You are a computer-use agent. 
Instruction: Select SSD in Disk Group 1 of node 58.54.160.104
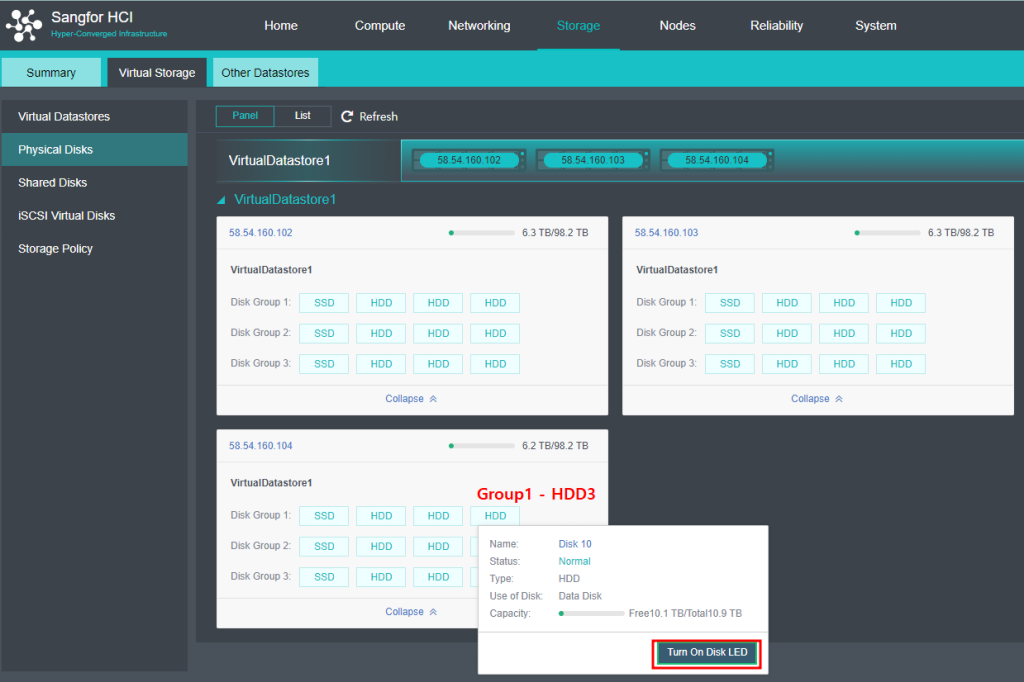click(x=324, y=516)
